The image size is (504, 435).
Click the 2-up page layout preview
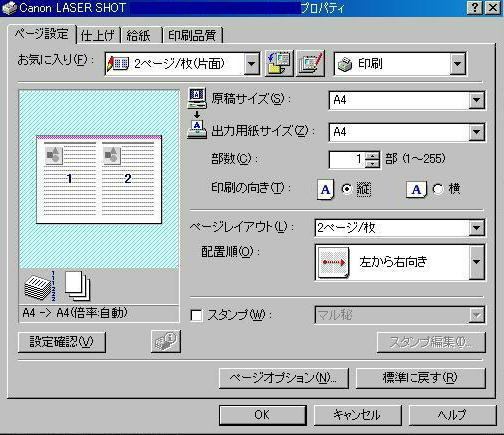coord(99,179)
